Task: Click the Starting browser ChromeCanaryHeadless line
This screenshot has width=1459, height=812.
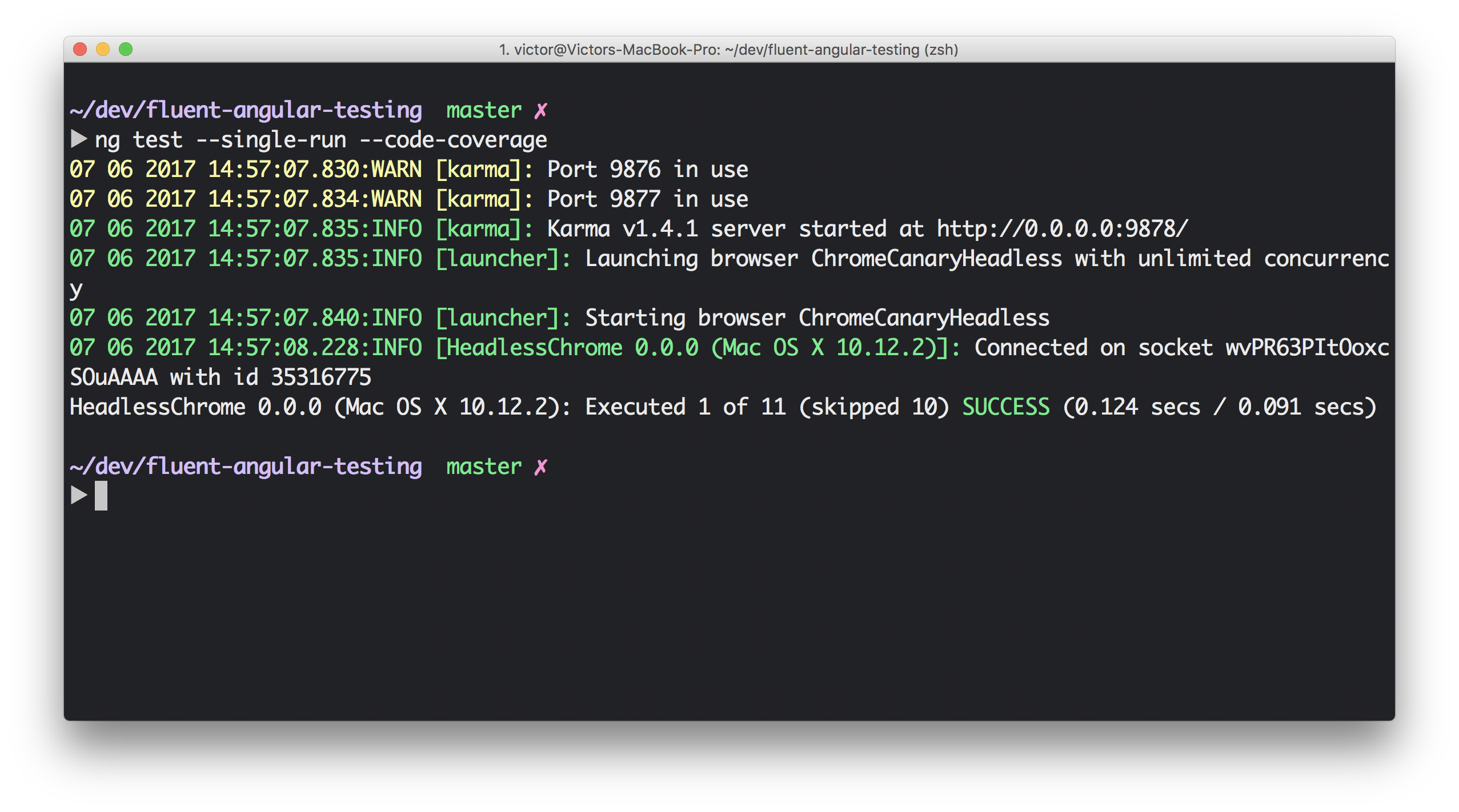Action: [817, 318]
